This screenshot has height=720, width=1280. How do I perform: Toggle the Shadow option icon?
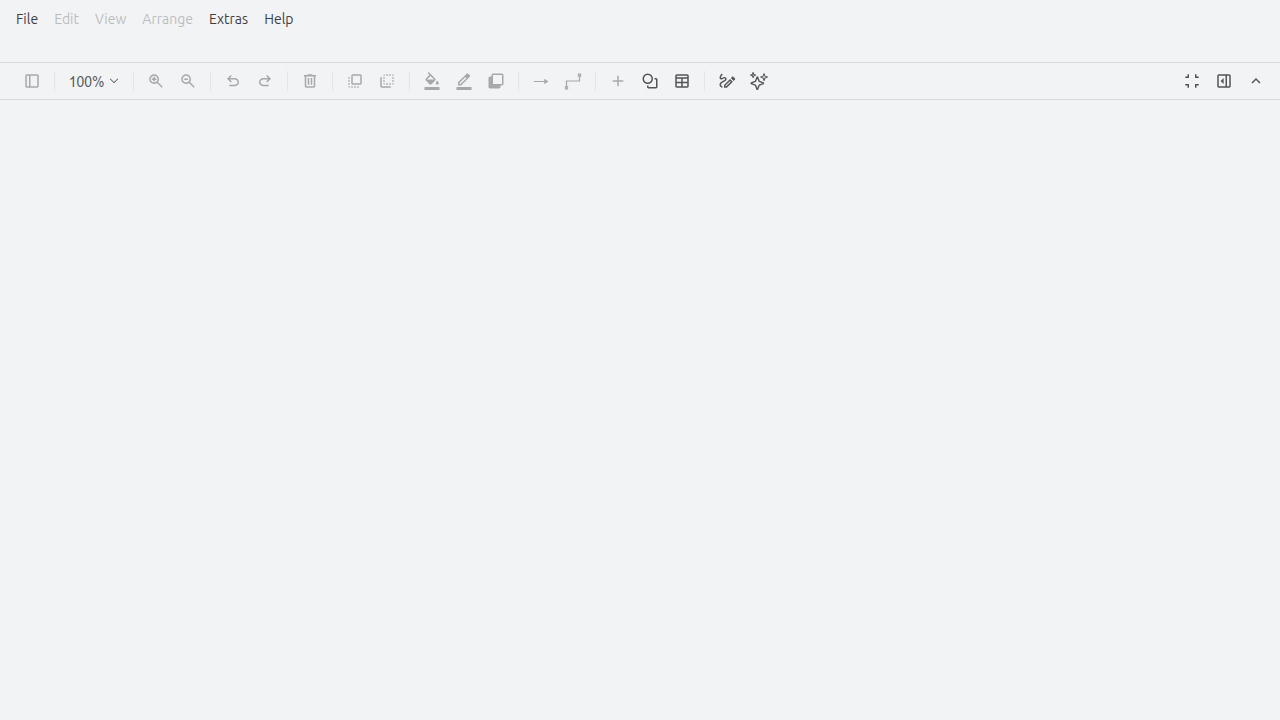(x=496, y=81)
